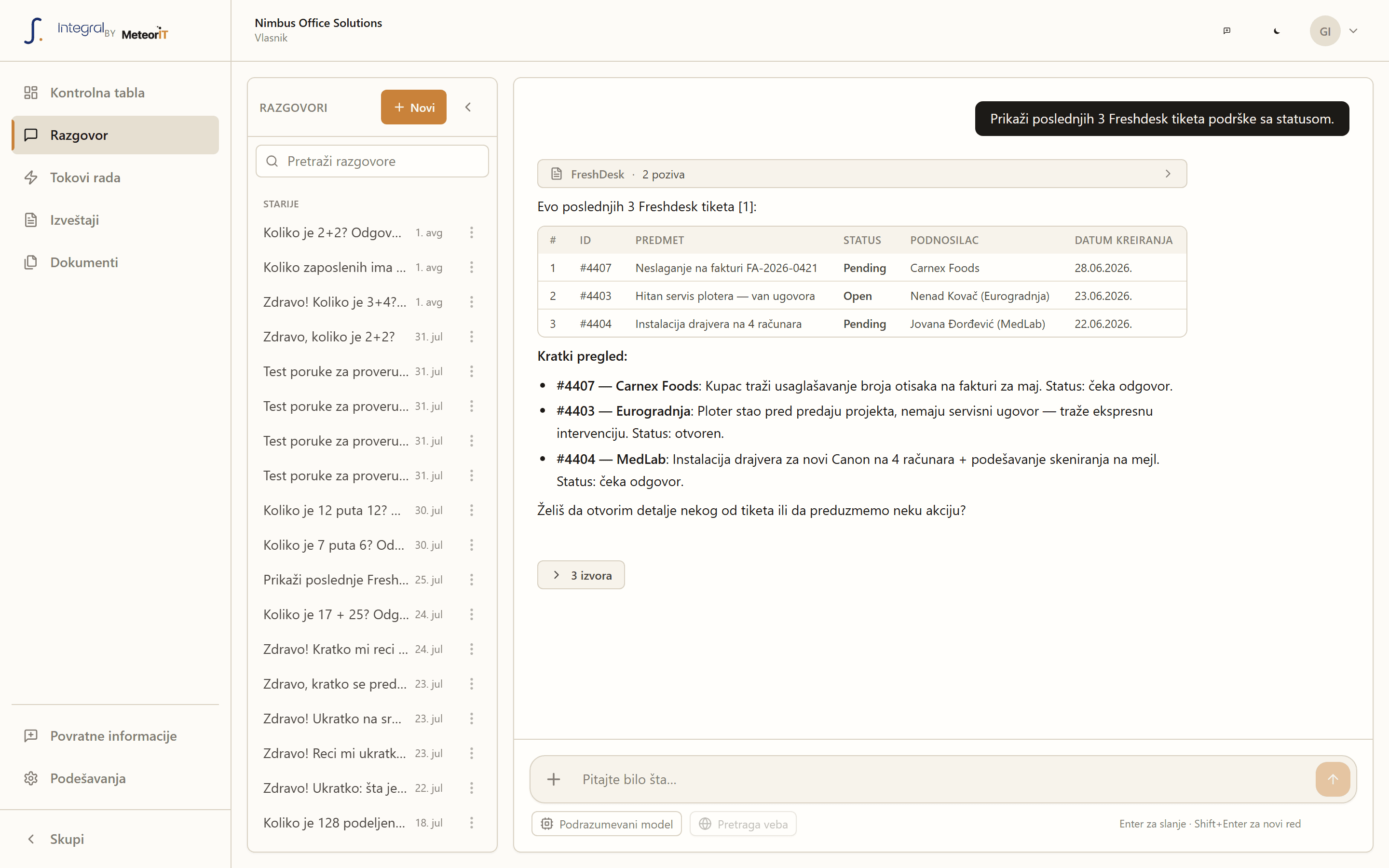This screenshot has width=1389, height=868.
Task: Open options for 'Zdravo! Reci mi ukratk...' conversation
Action: (x=471, y=754)
